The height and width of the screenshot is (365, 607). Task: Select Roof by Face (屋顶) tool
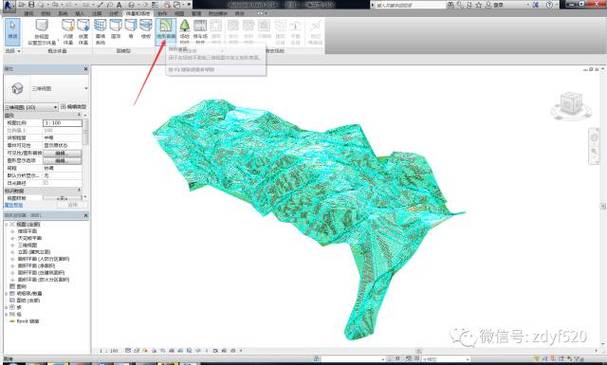tap(116, 29)
